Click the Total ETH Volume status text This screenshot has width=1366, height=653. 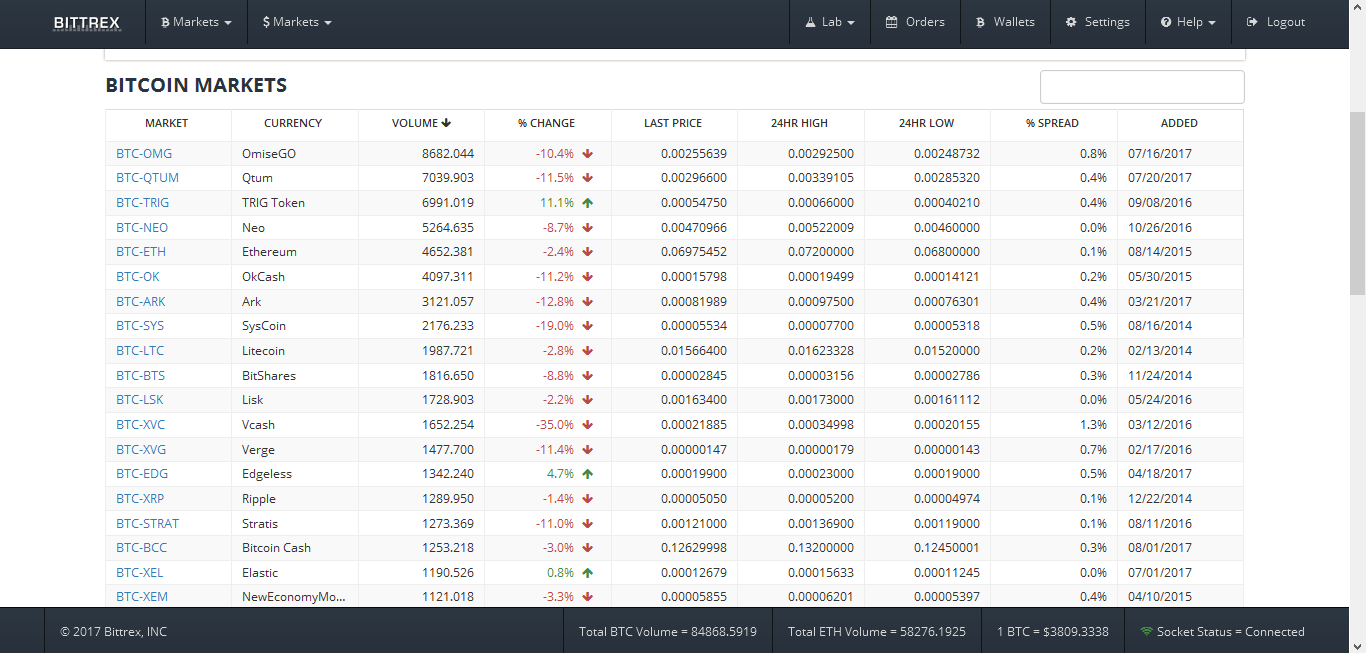[877, 631]
